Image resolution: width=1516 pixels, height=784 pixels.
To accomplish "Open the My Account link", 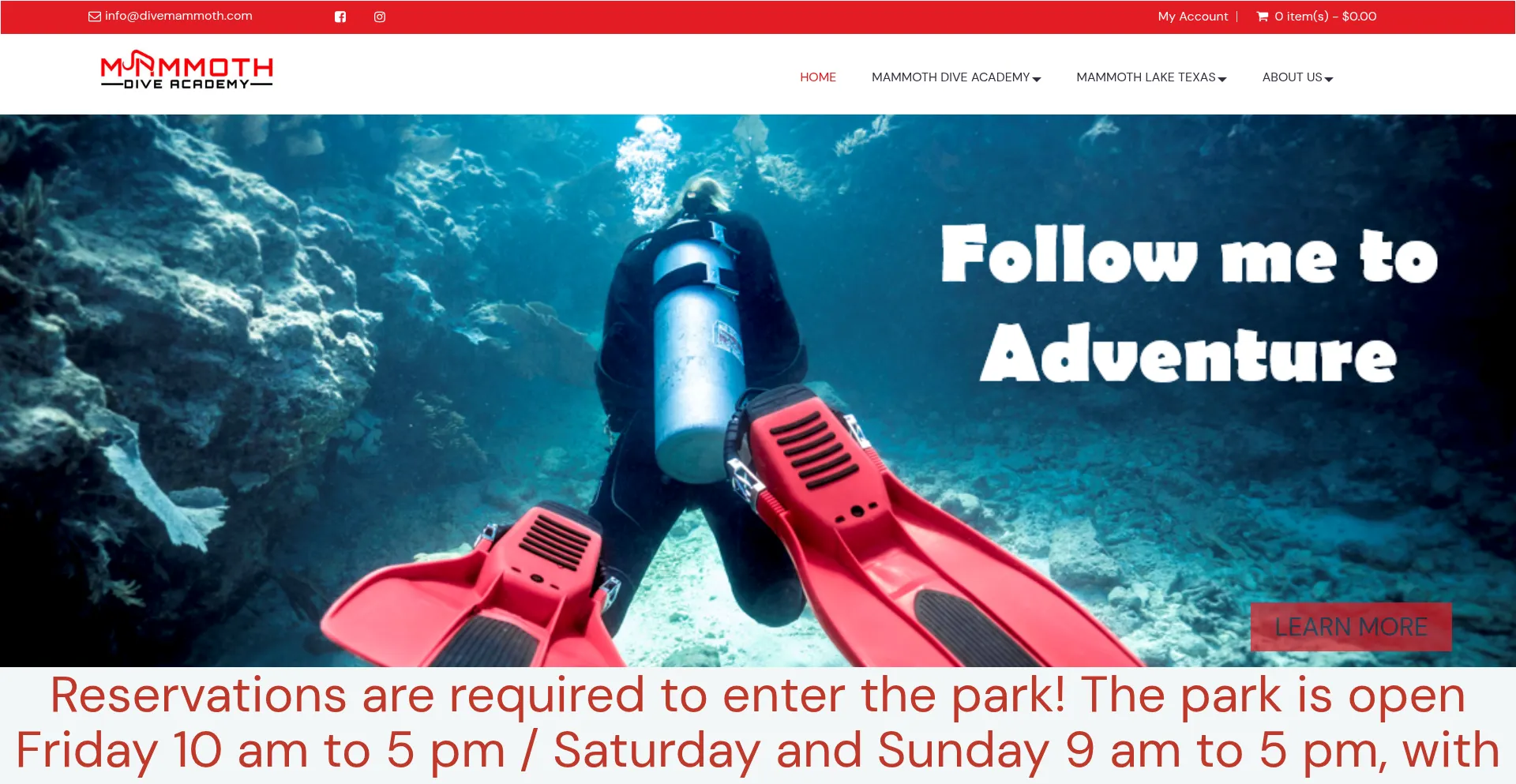I will click(1193, 16).
